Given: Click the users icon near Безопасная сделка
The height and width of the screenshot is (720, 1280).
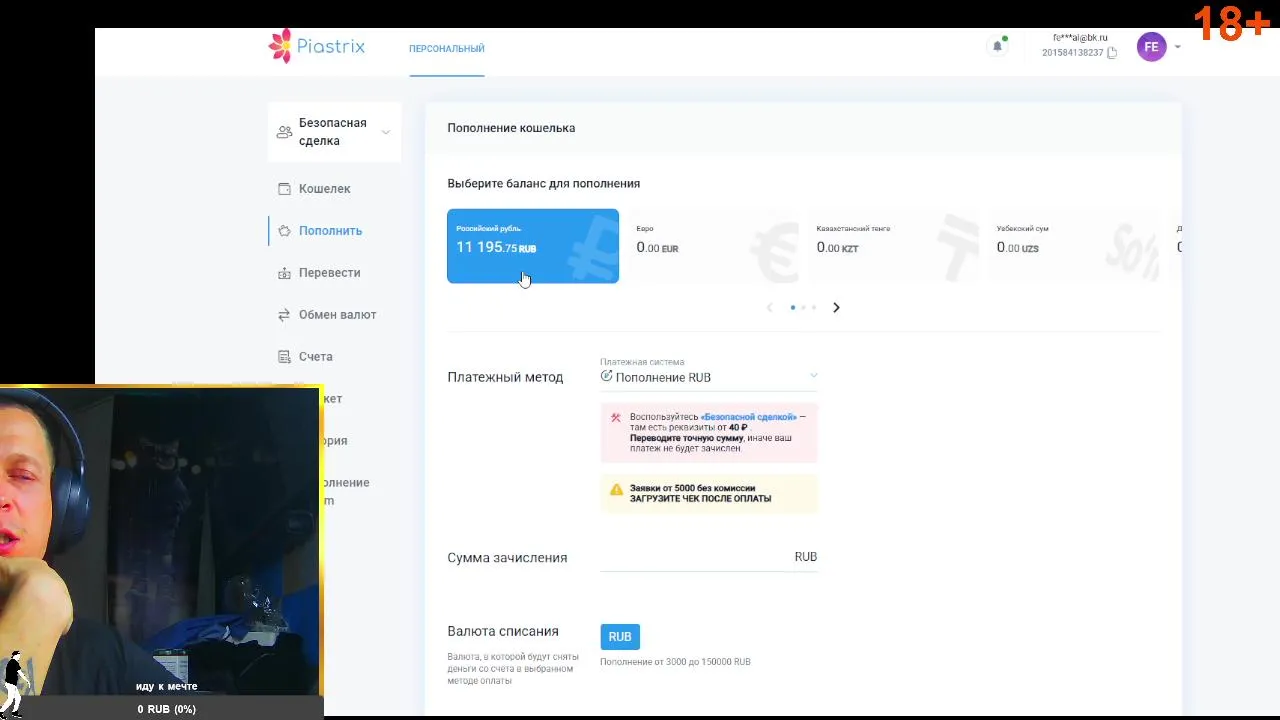Looking at the screenshot, I should 284,132.
